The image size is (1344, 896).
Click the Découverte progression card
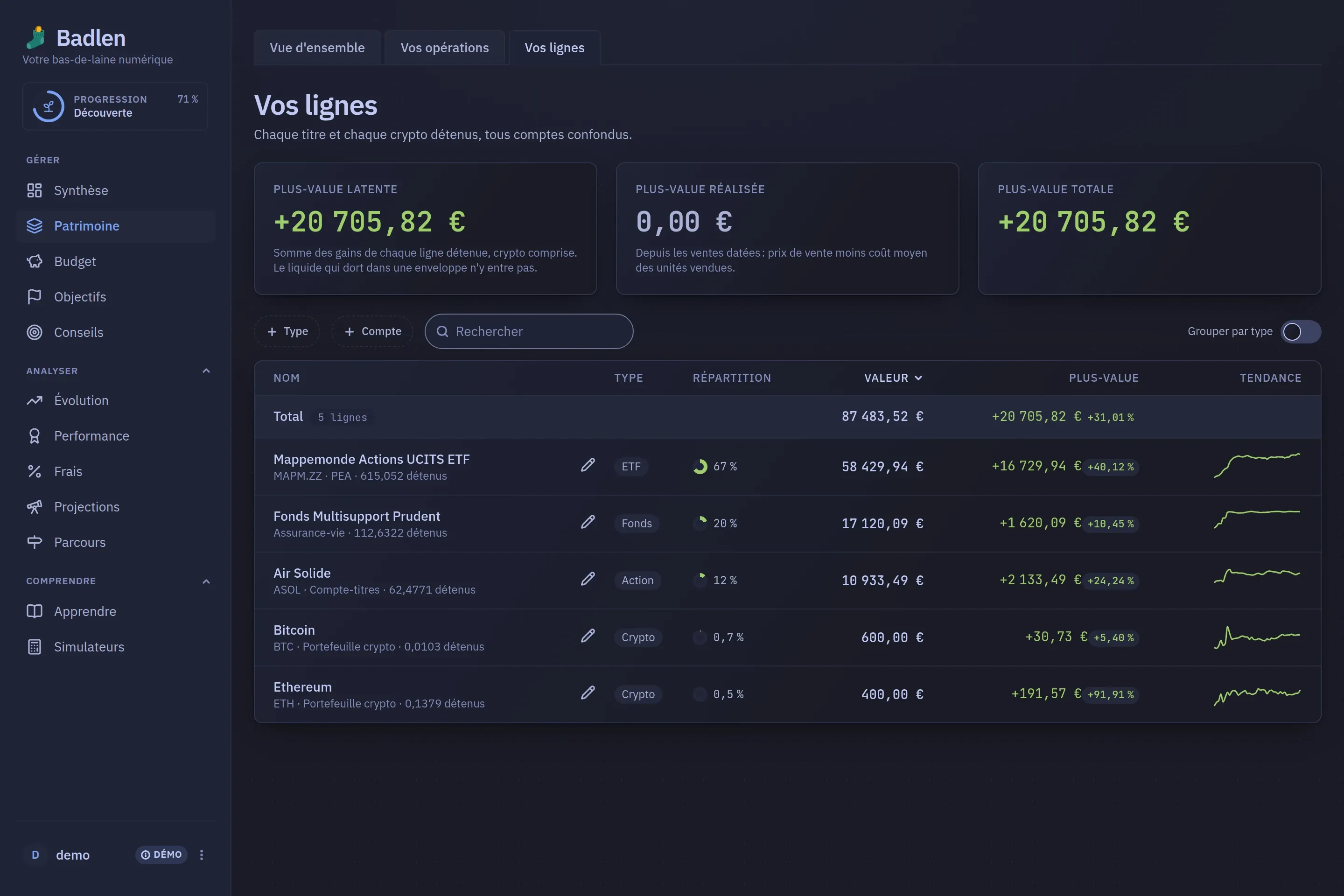[115, 106]
